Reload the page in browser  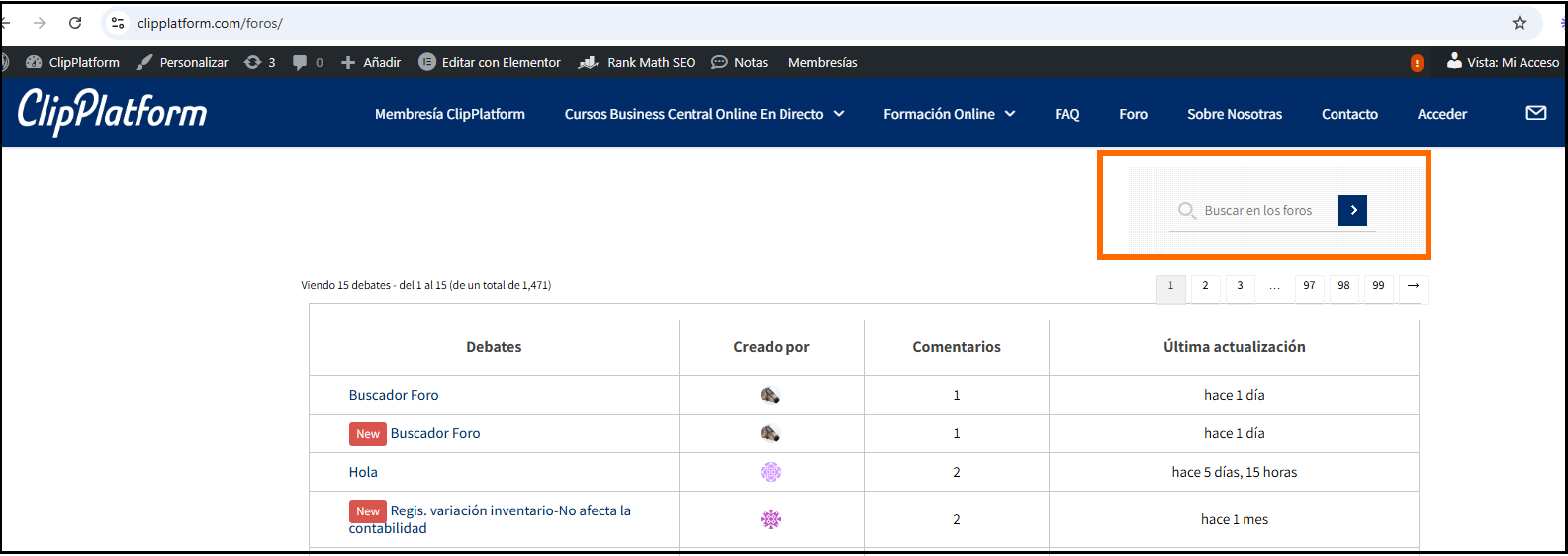(x=75, y=23)
